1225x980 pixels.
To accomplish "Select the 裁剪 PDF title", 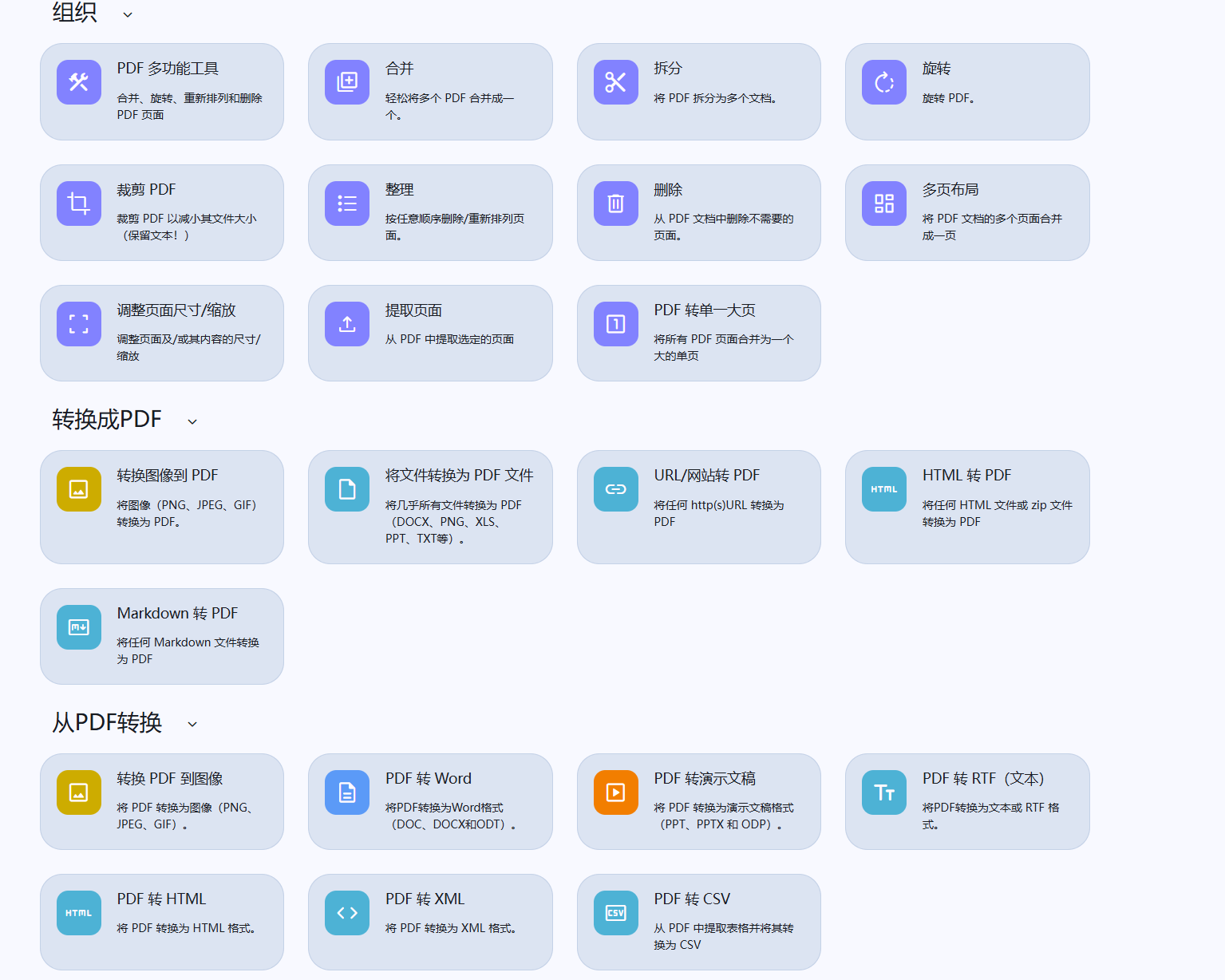I will click(x=146, y=190).
